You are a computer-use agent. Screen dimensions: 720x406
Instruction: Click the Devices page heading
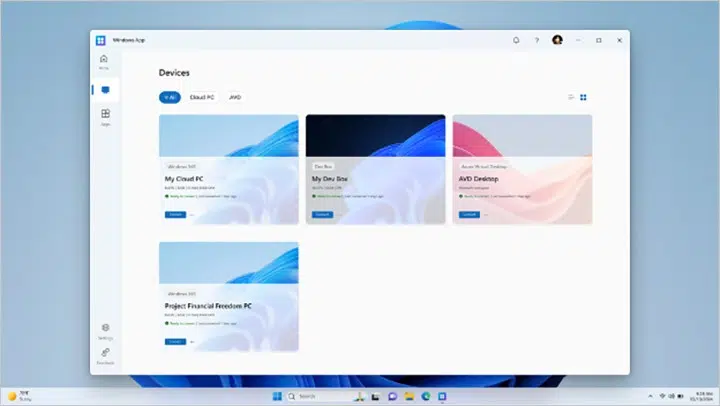(174, 73)
